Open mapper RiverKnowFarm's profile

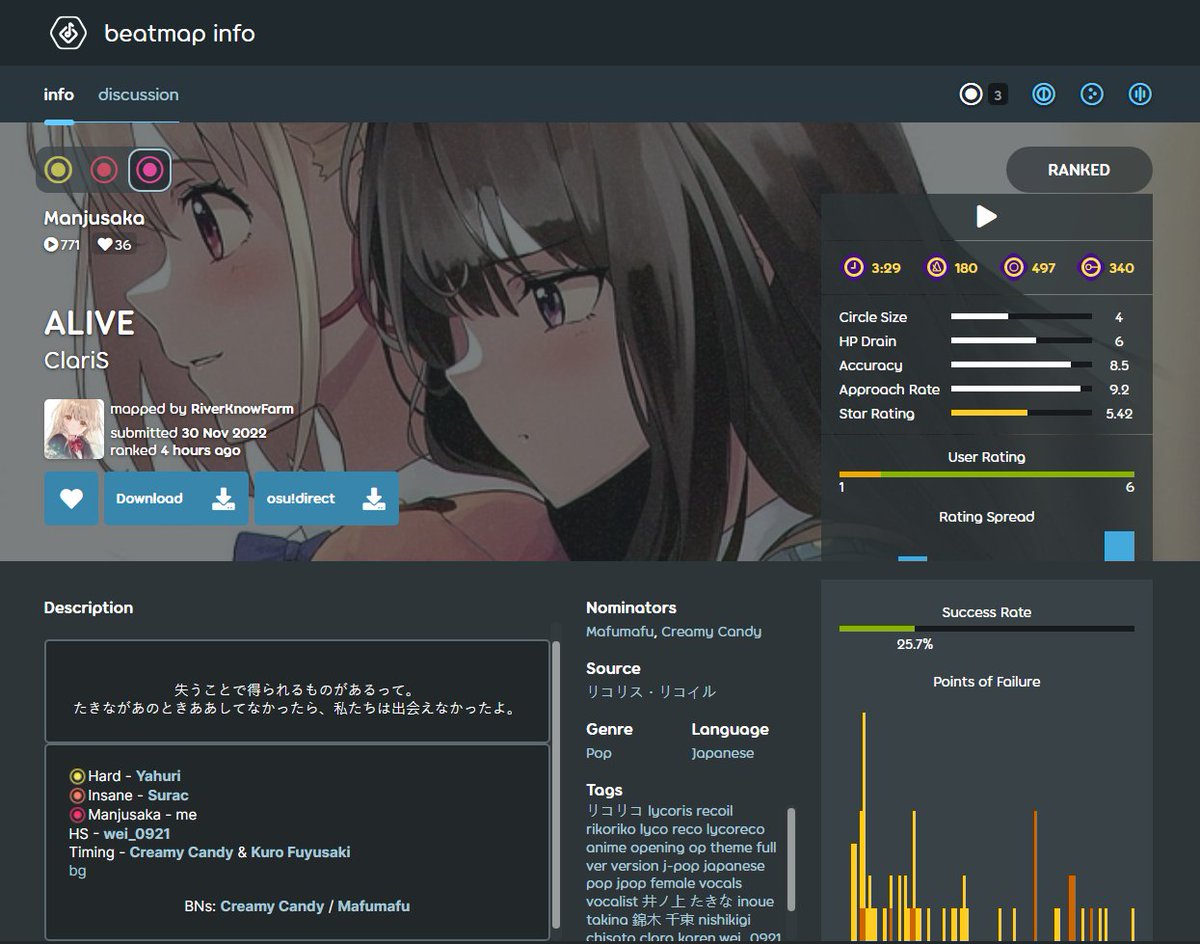pos(242,409)
